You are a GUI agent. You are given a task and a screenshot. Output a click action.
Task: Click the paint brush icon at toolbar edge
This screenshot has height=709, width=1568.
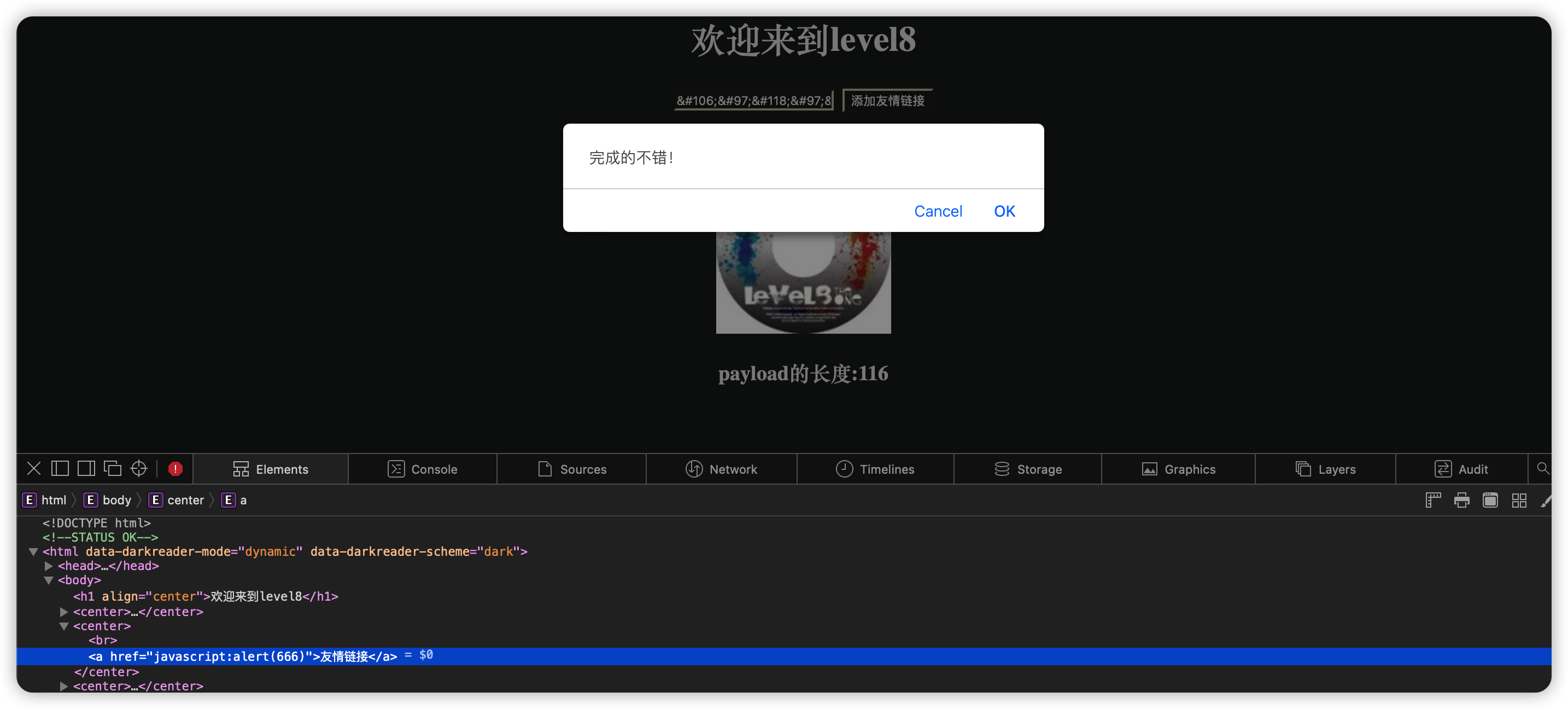(x=1546, y=500)
